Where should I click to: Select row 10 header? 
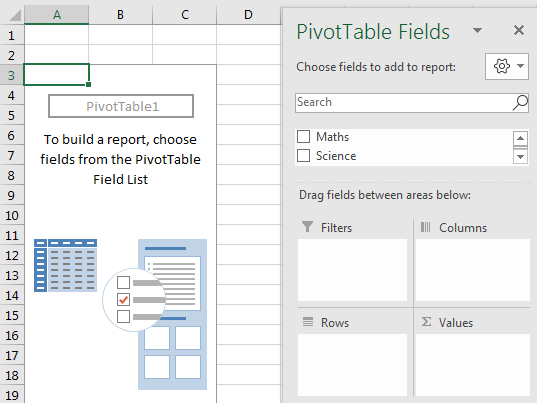12,215
